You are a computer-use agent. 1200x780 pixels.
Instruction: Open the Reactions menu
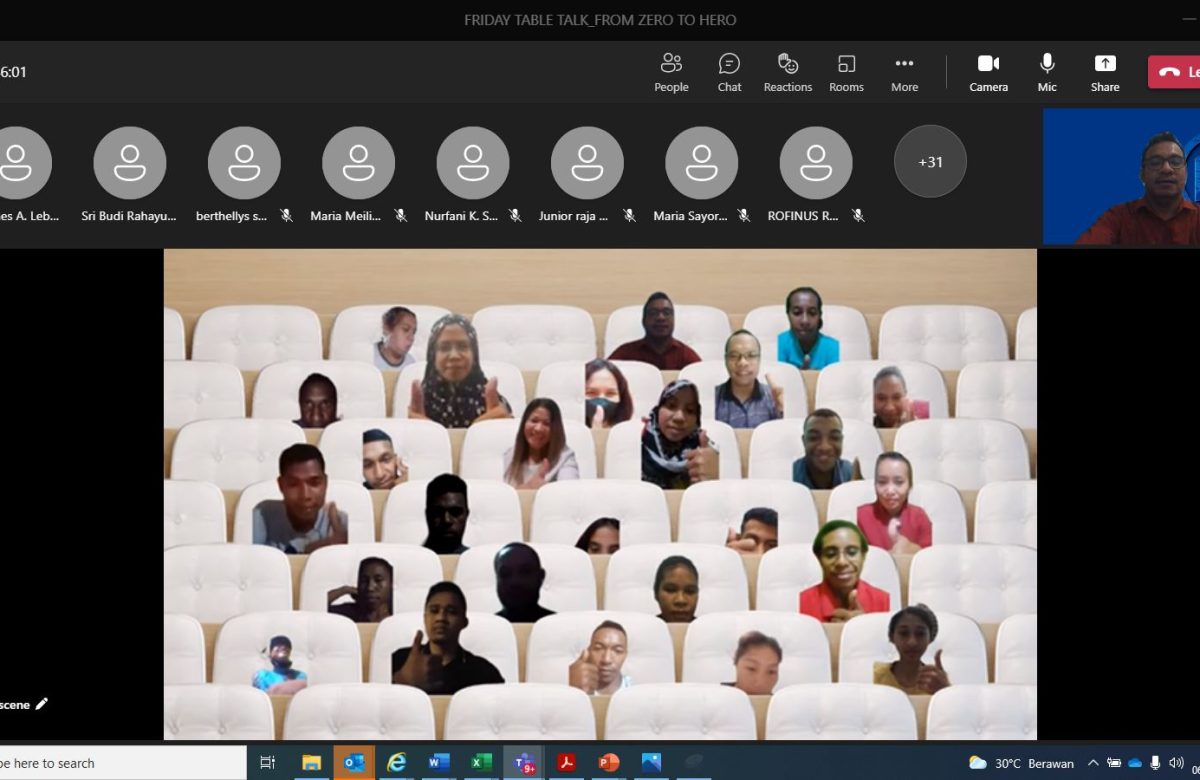point(788,72)
